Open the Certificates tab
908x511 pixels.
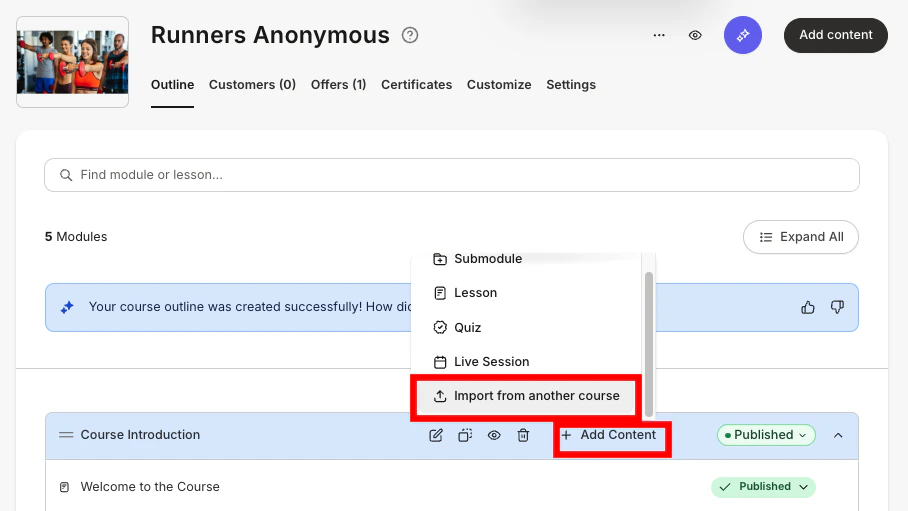point(416,85)
